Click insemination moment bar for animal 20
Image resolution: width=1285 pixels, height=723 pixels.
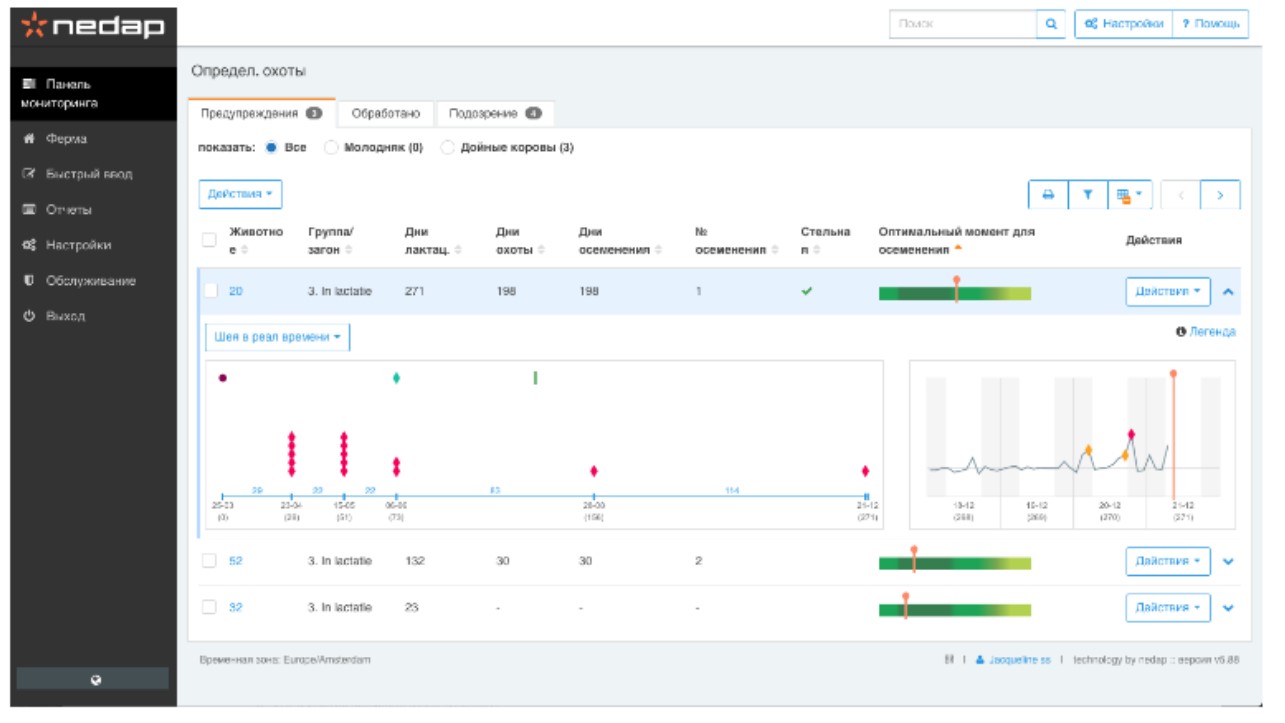(955, 293)
